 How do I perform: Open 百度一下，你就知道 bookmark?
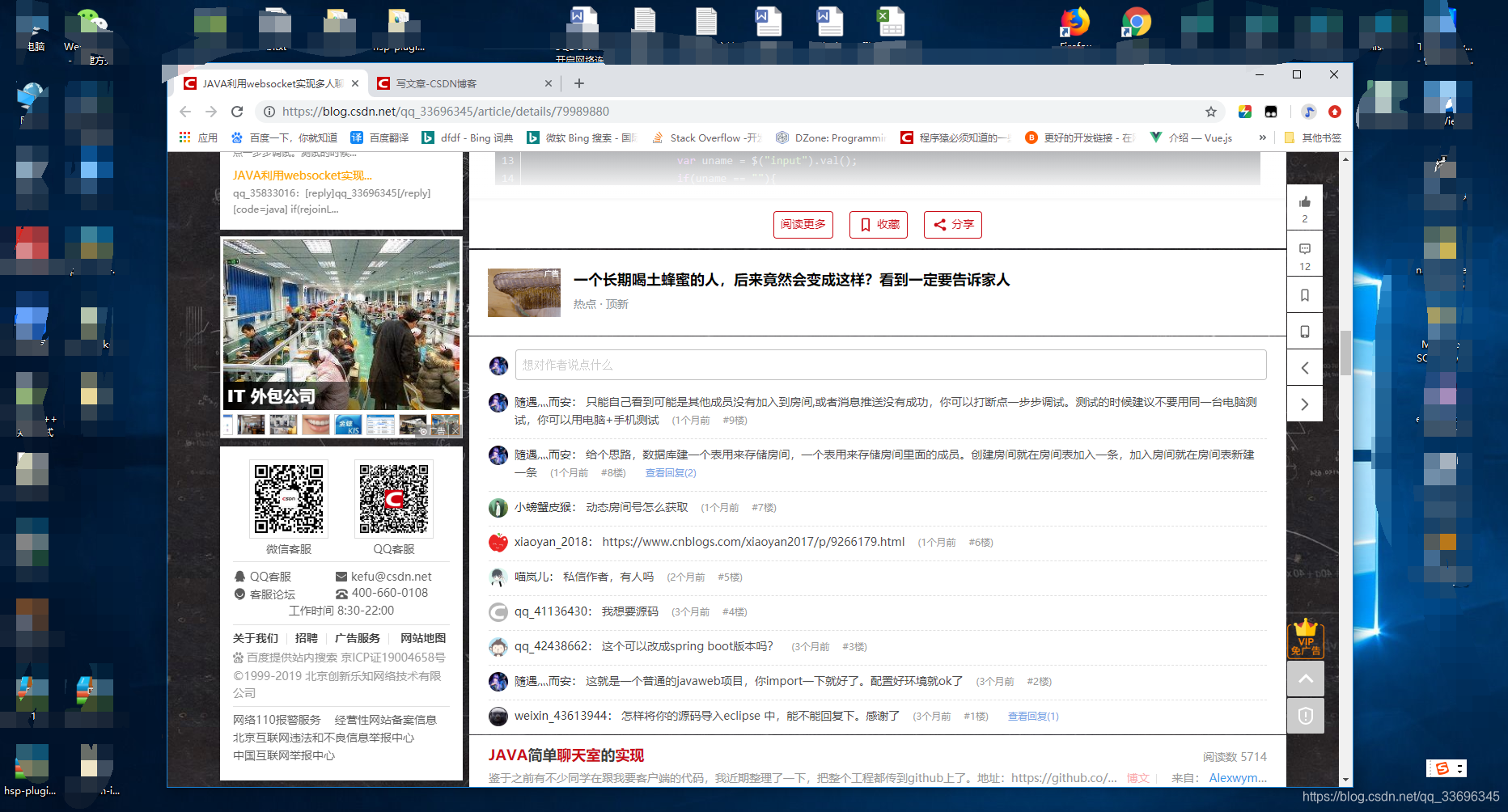pos(284,137)
